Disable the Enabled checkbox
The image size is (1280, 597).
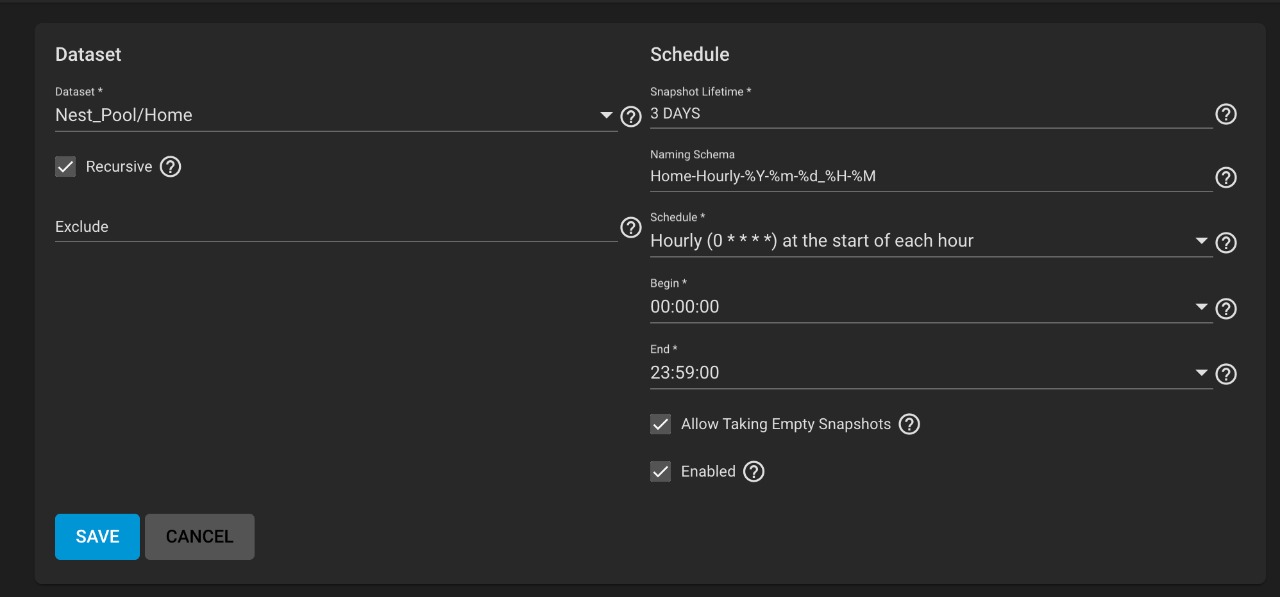click(x=661, y=472)
